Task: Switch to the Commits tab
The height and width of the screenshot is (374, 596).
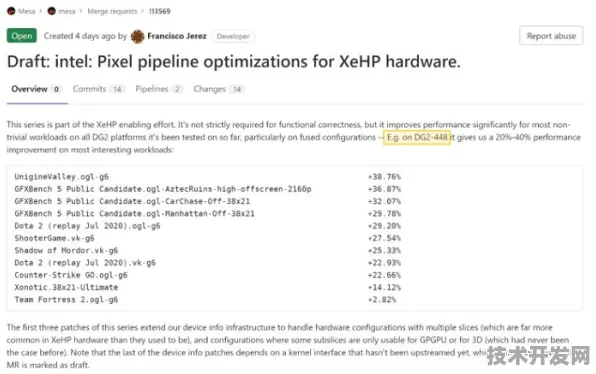Action: 98,89
